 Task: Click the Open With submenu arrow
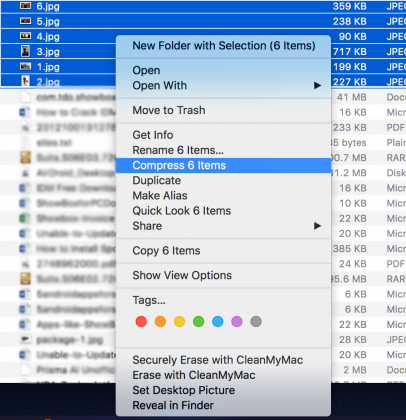(x=317, y=86)
